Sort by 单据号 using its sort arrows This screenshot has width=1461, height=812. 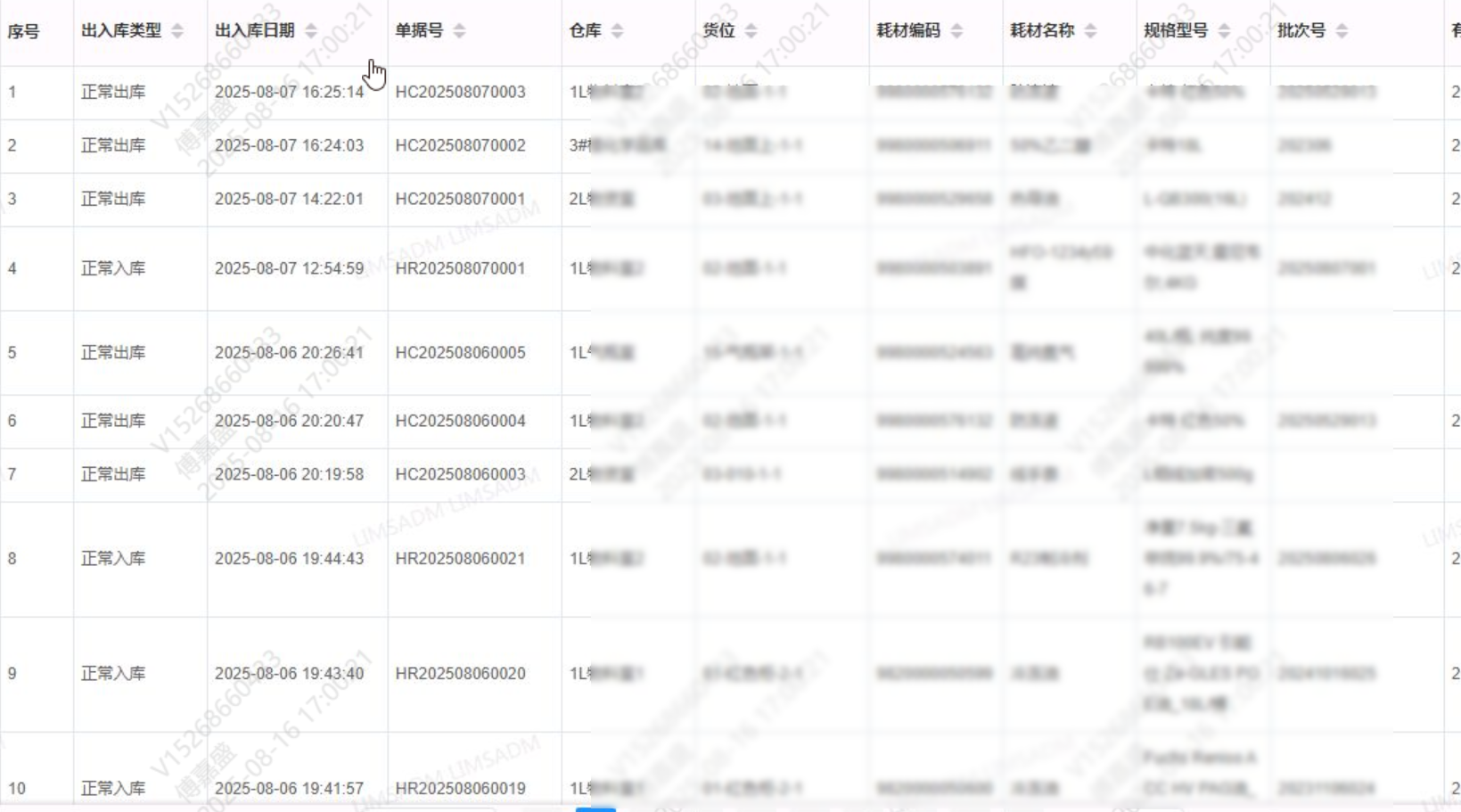[x=459, y=31]
